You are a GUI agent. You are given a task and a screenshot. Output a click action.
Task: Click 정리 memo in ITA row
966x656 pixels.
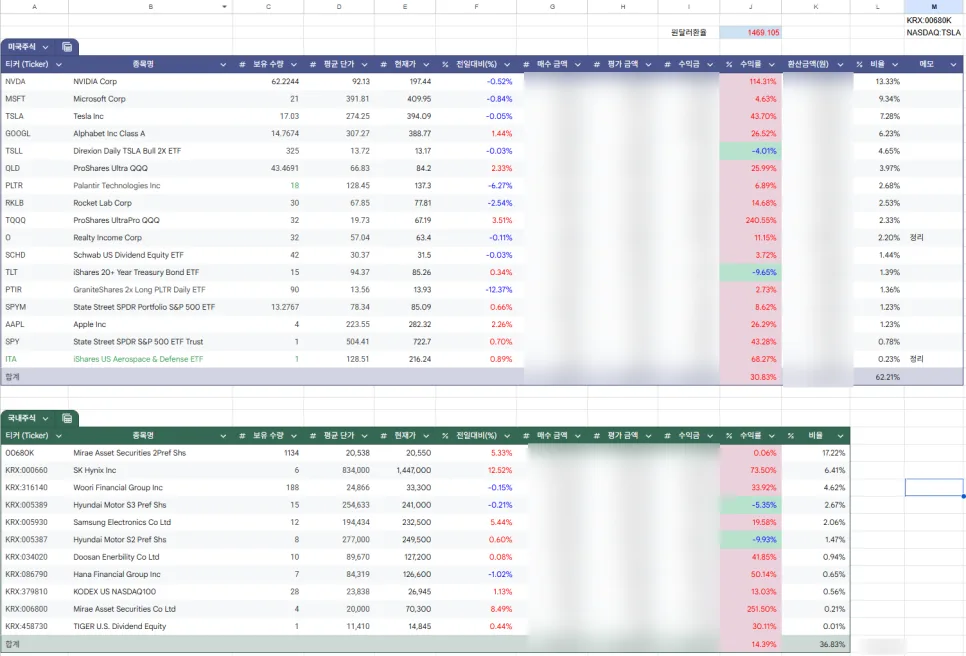click(934, 359)
